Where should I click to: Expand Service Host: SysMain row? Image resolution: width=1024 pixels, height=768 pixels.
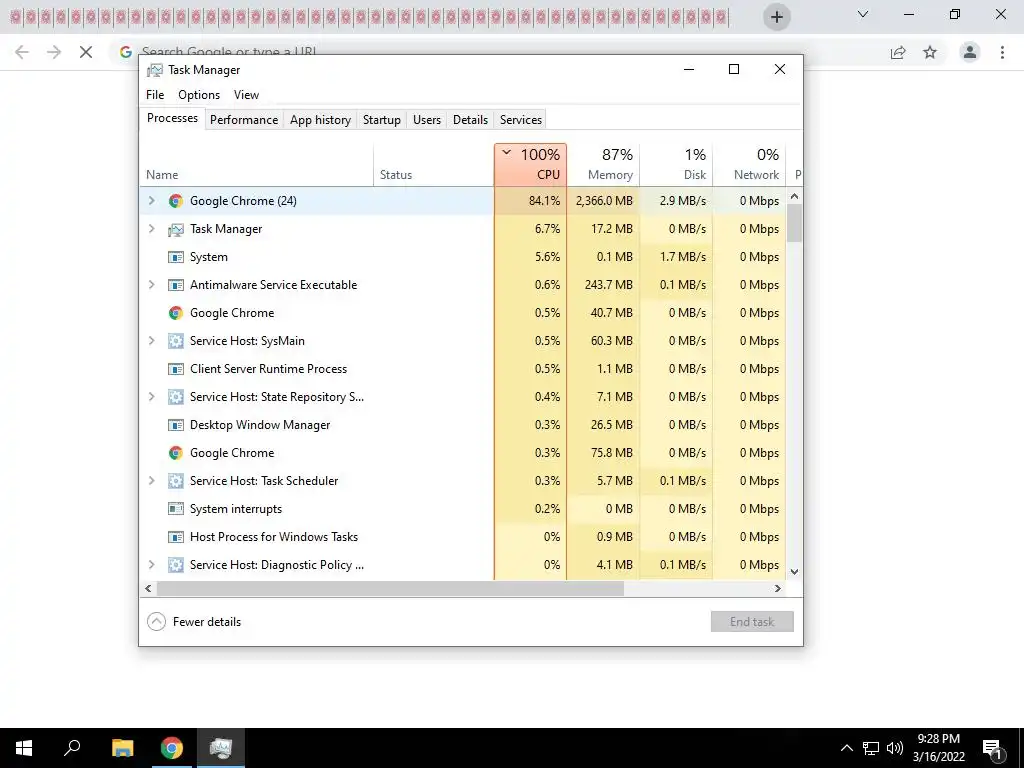(152, 341)
